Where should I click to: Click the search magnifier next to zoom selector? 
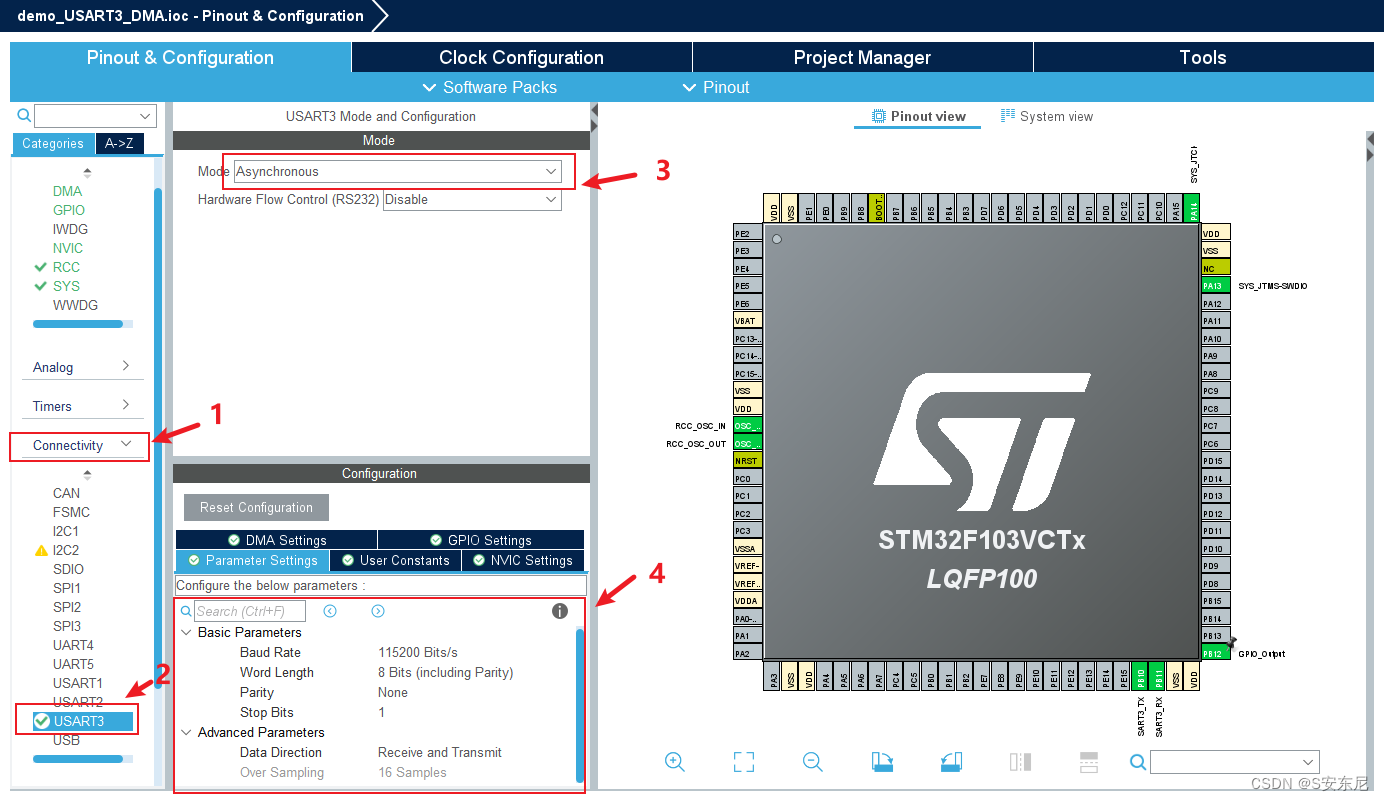pos(1137,762)
